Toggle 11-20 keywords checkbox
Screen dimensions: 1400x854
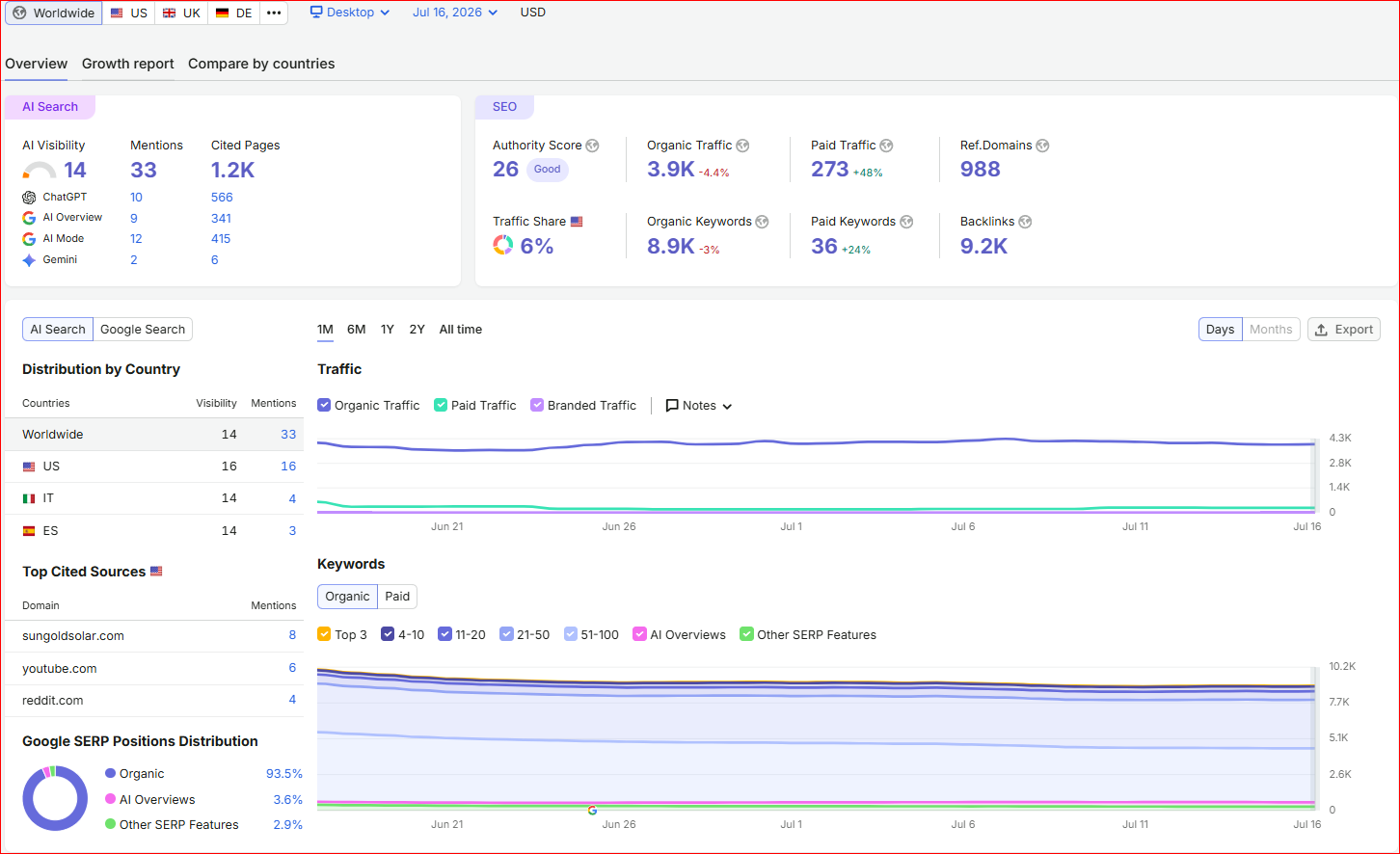(x=444, y=634)
